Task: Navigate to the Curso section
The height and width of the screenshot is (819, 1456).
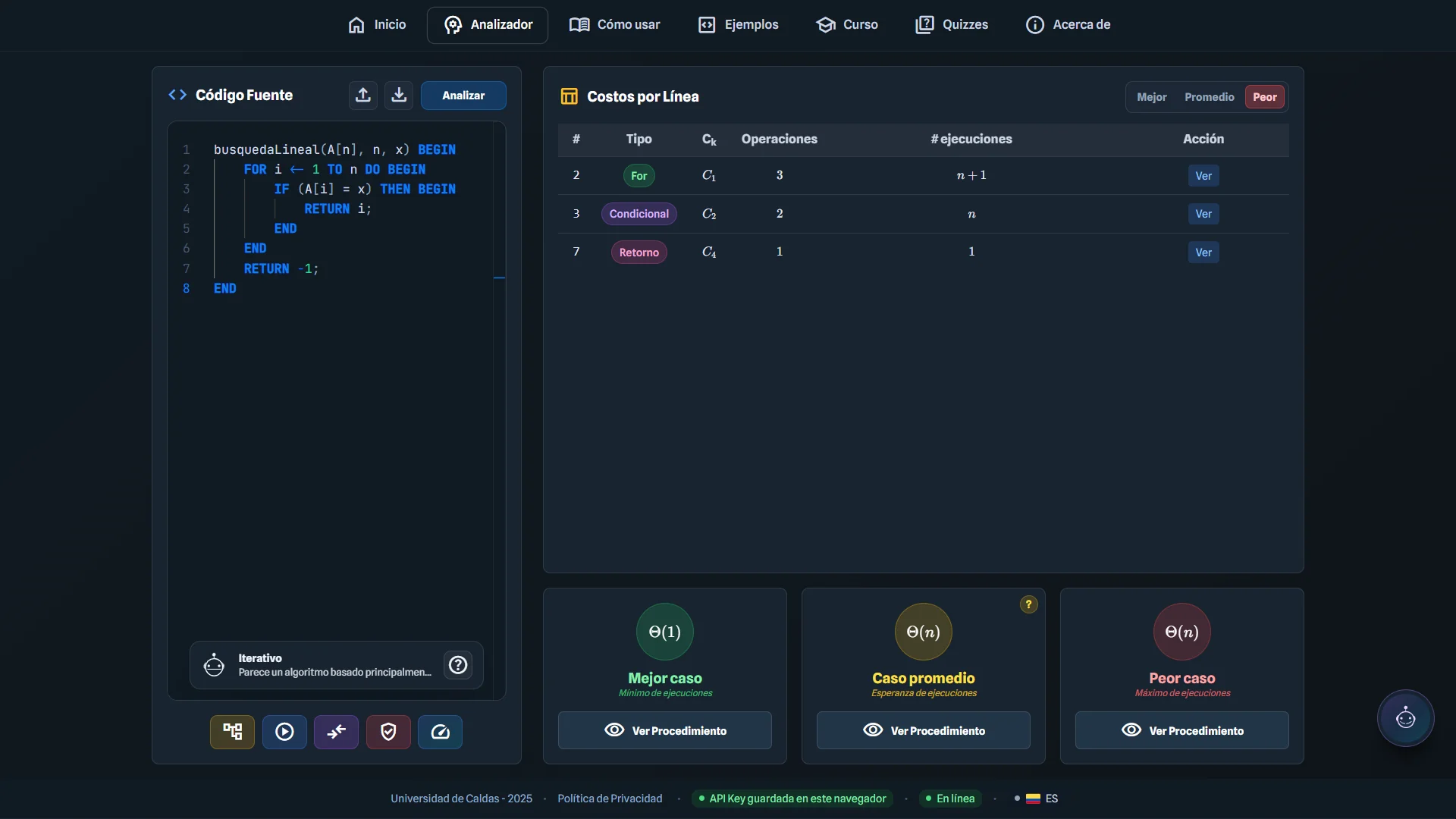Action: pyautogui.click(x=846, y=25)
